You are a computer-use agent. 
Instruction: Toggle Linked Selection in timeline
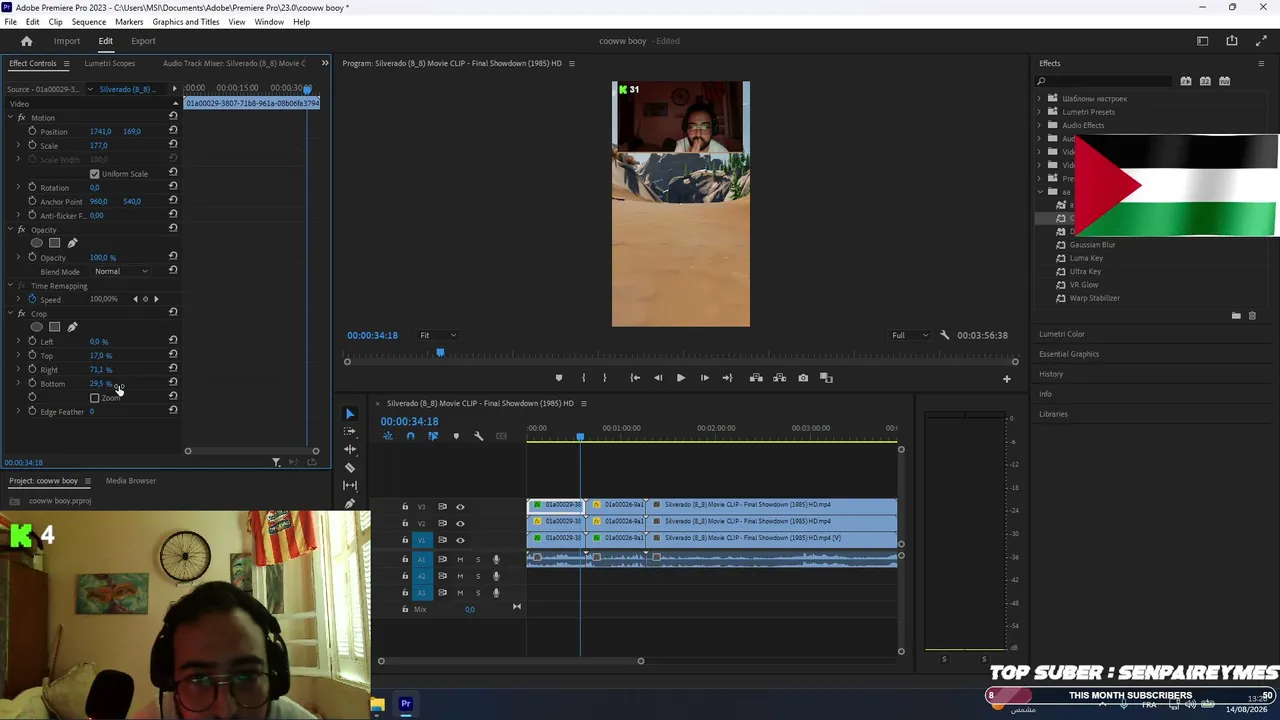pyautogui.click(x=433, y=436)
